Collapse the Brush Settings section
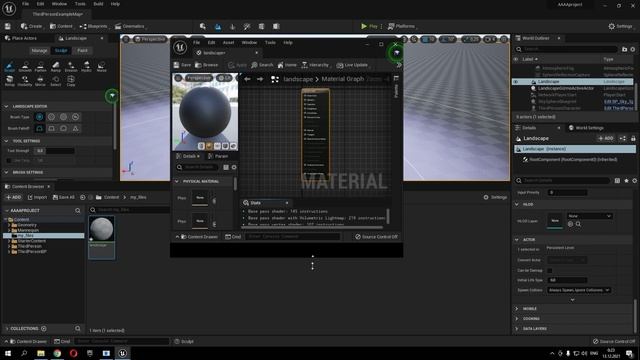Viewport: 640px width, 360px height. 6,173
